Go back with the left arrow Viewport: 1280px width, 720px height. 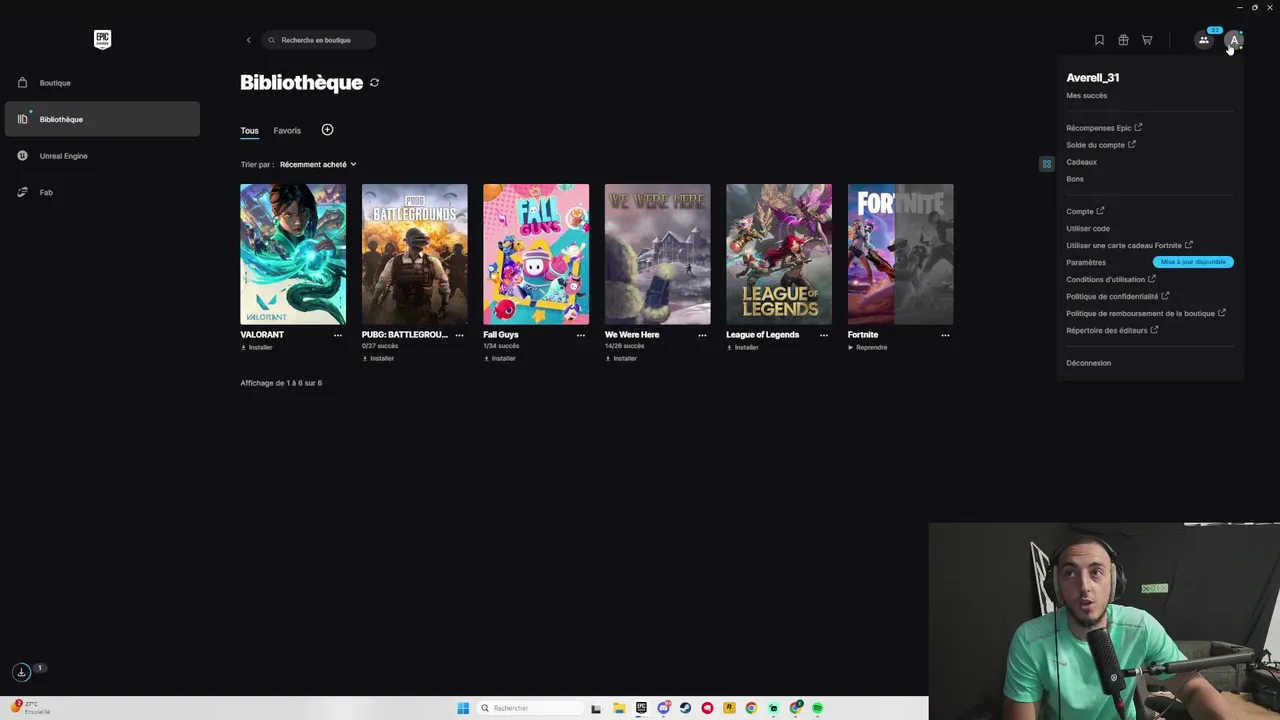(248, 40)
